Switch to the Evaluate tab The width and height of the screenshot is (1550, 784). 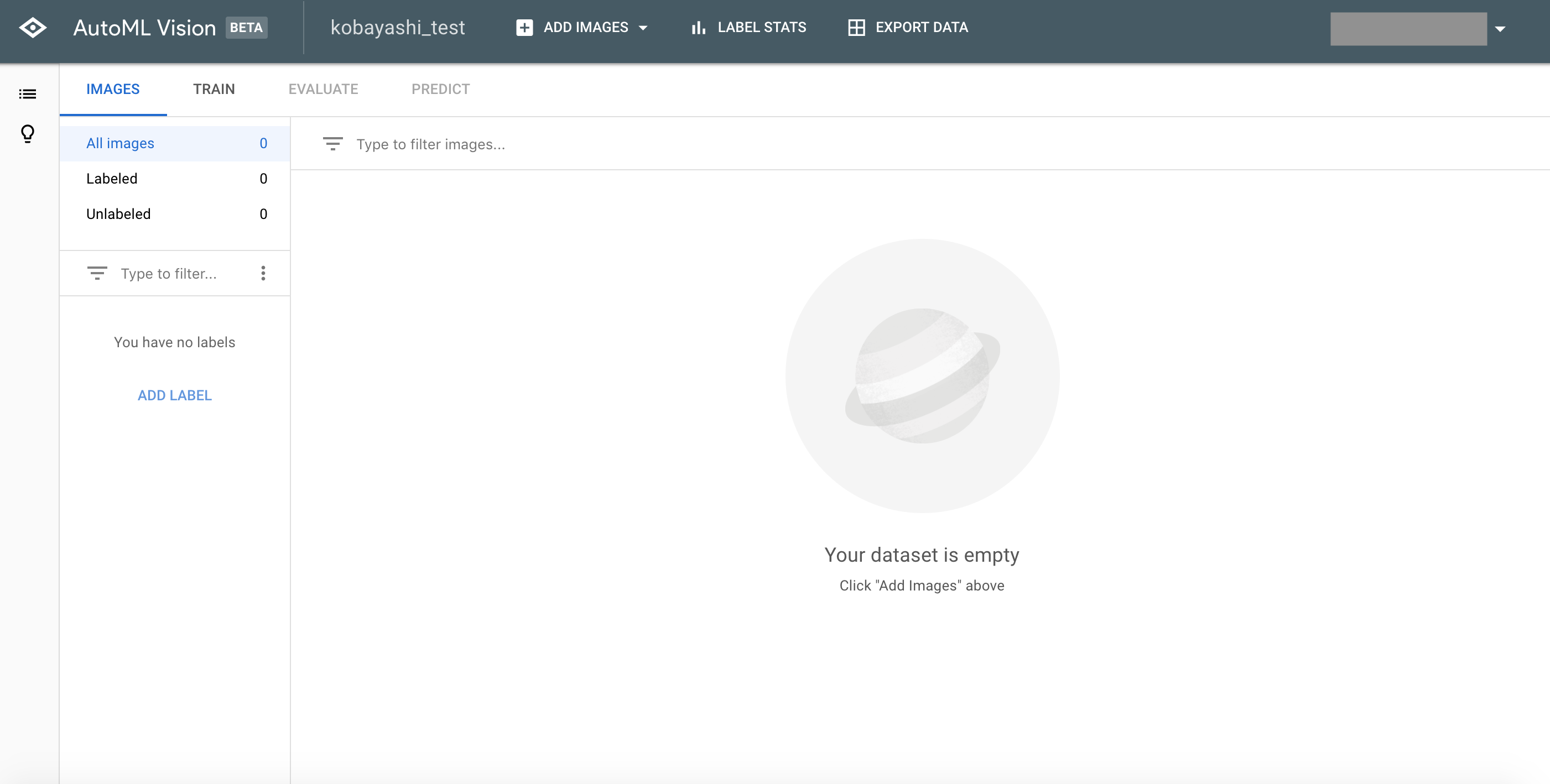coord(323,90)
